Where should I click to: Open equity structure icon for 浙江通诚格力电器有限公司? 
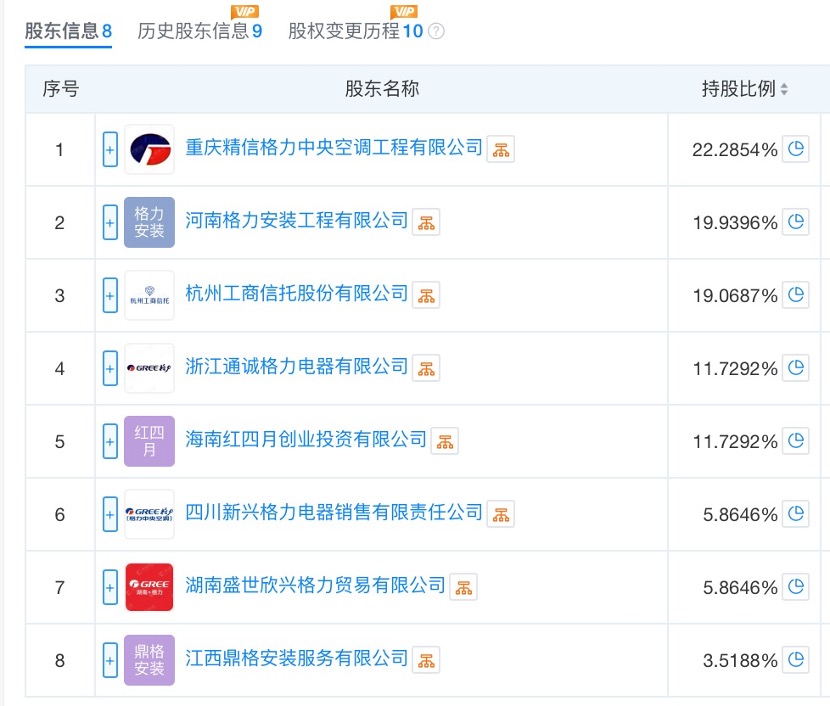pos(426,369)
